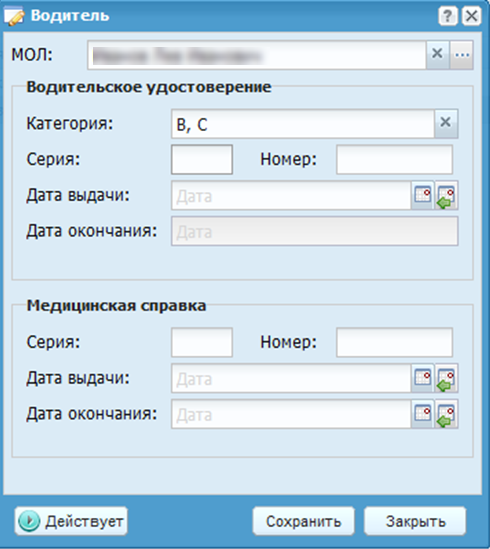Focus the driver's license Серия field

(202, 160)
